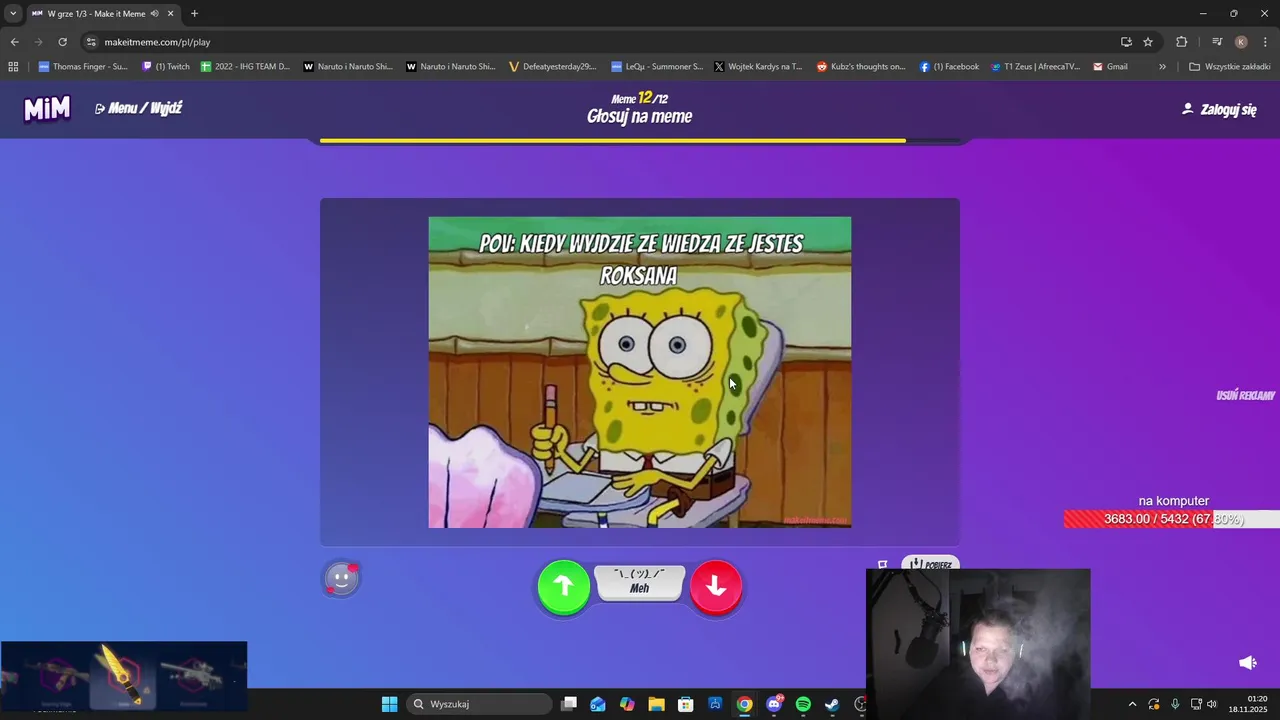Go back in browser history
1280x720 pixels.
[14, 42]
